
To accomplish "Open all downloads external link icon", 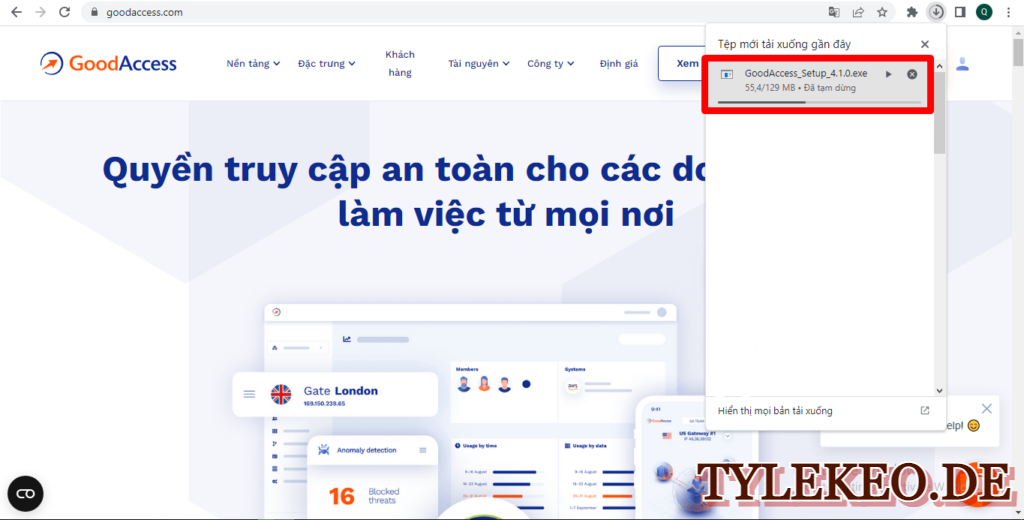I will (x=925, y=411).
